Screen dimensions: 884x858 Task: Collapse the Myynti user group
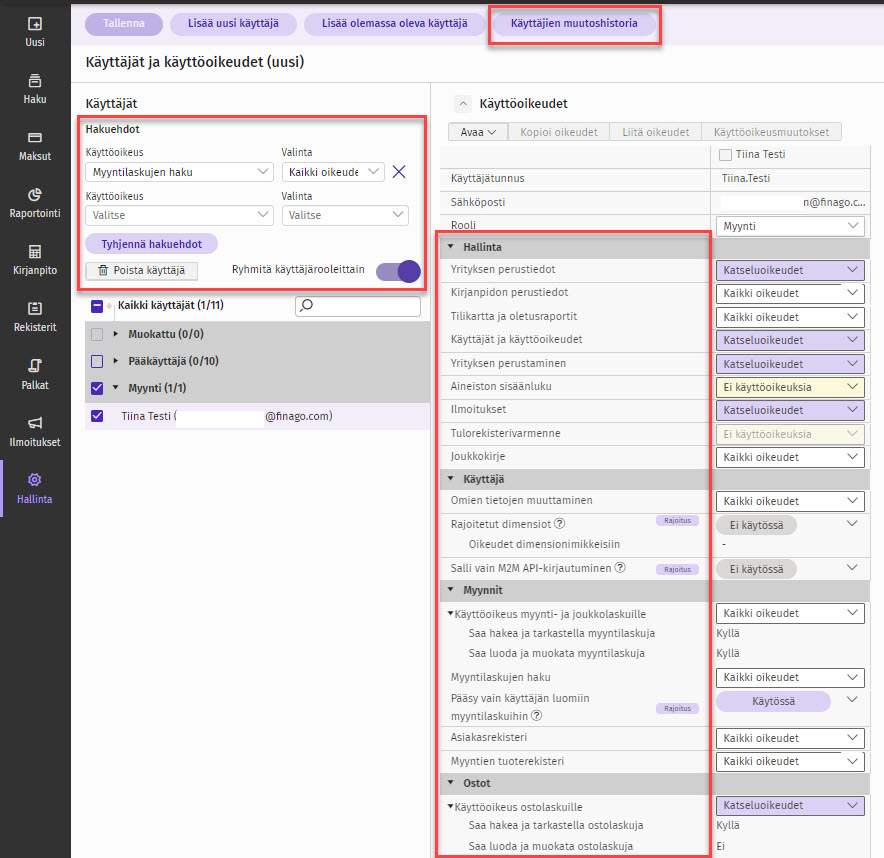click(116, 388)
